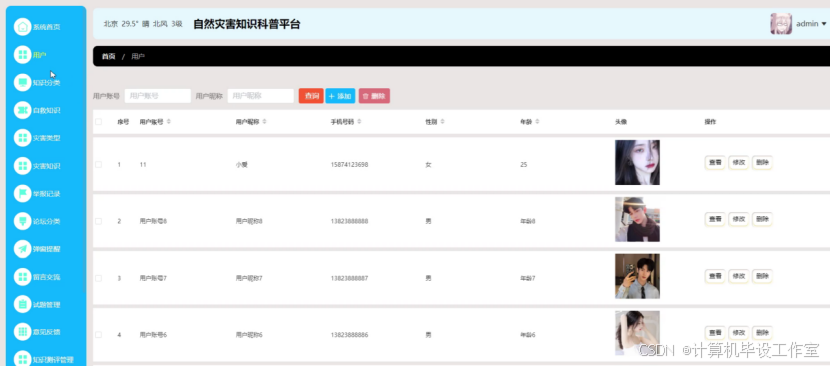The image size is (831, 366).
Task: Click the nickname 小爱 cell
Action: (x=242, y=165)
